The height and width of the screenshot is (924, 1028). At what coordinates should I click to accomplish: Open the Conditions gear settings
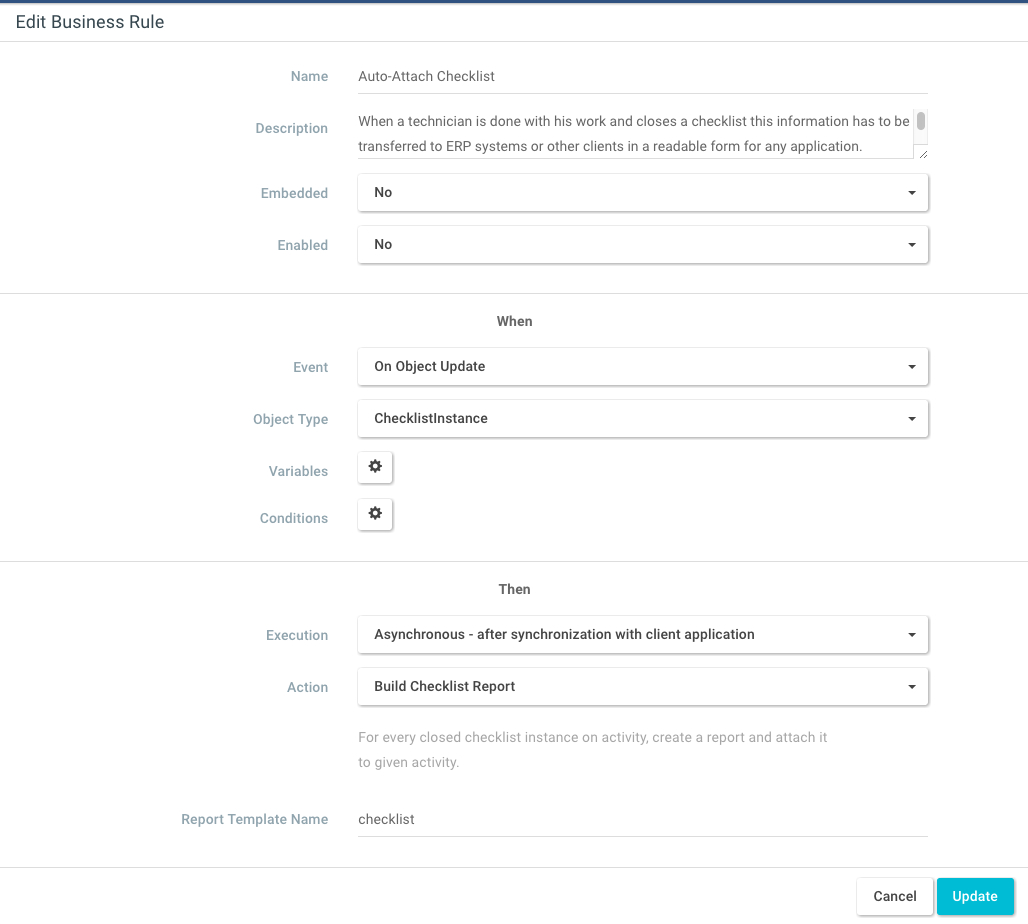375,513
